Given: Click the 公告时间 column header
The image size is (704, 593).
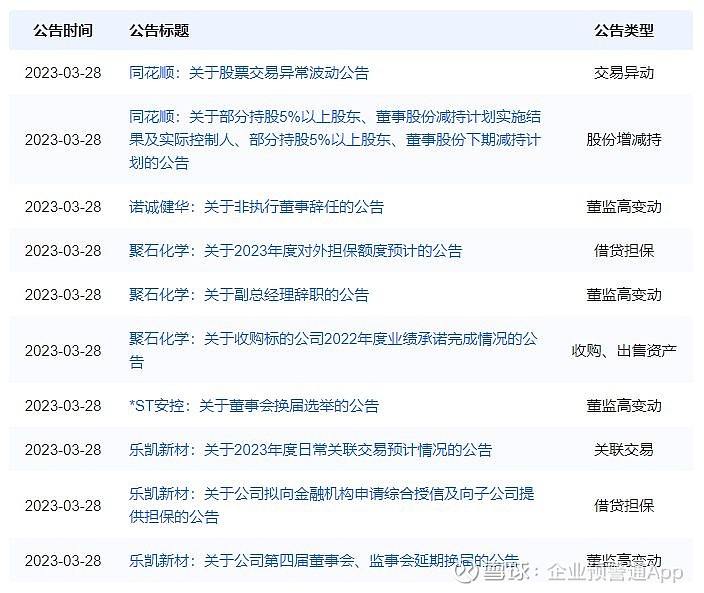Looking at the screenshot, I should (x=63, y=31).
